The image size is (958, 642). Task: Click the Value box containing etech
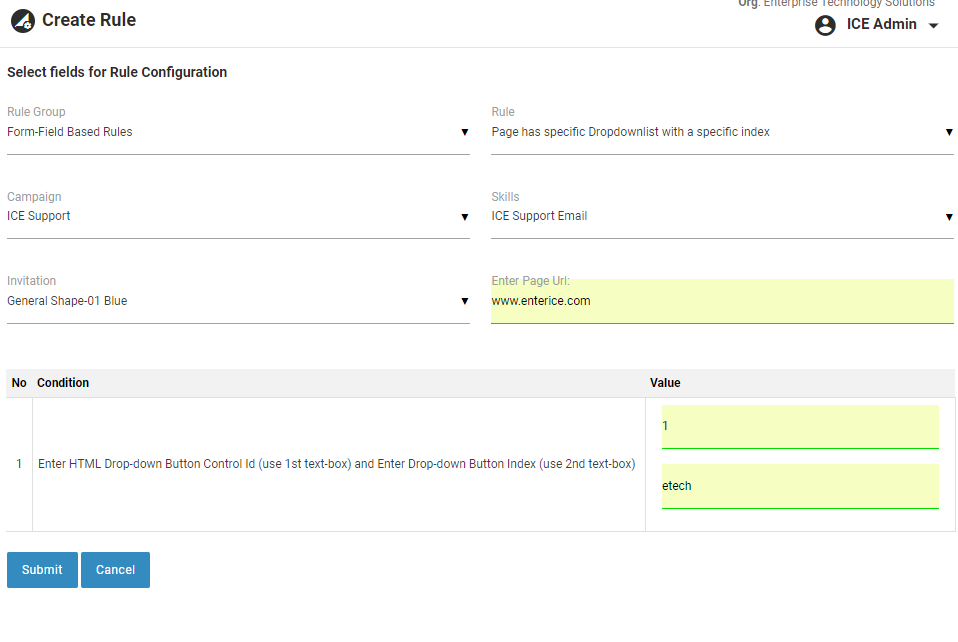pyautogui.click(x=800, y=486)
